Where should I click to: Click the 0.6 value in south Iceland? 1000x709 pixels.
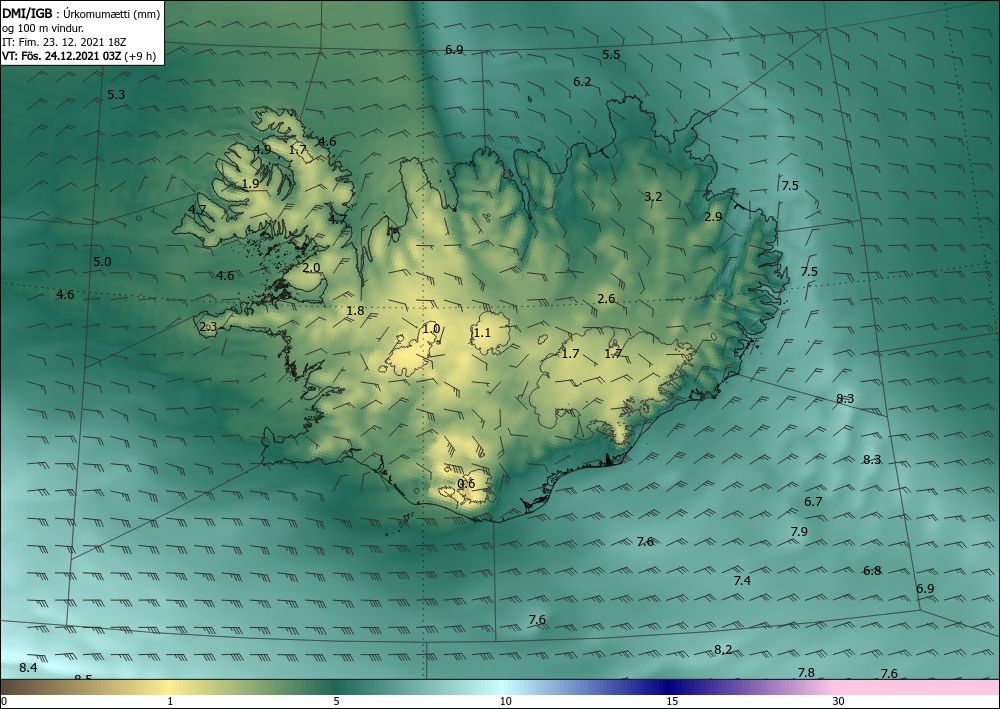(466, 484)
